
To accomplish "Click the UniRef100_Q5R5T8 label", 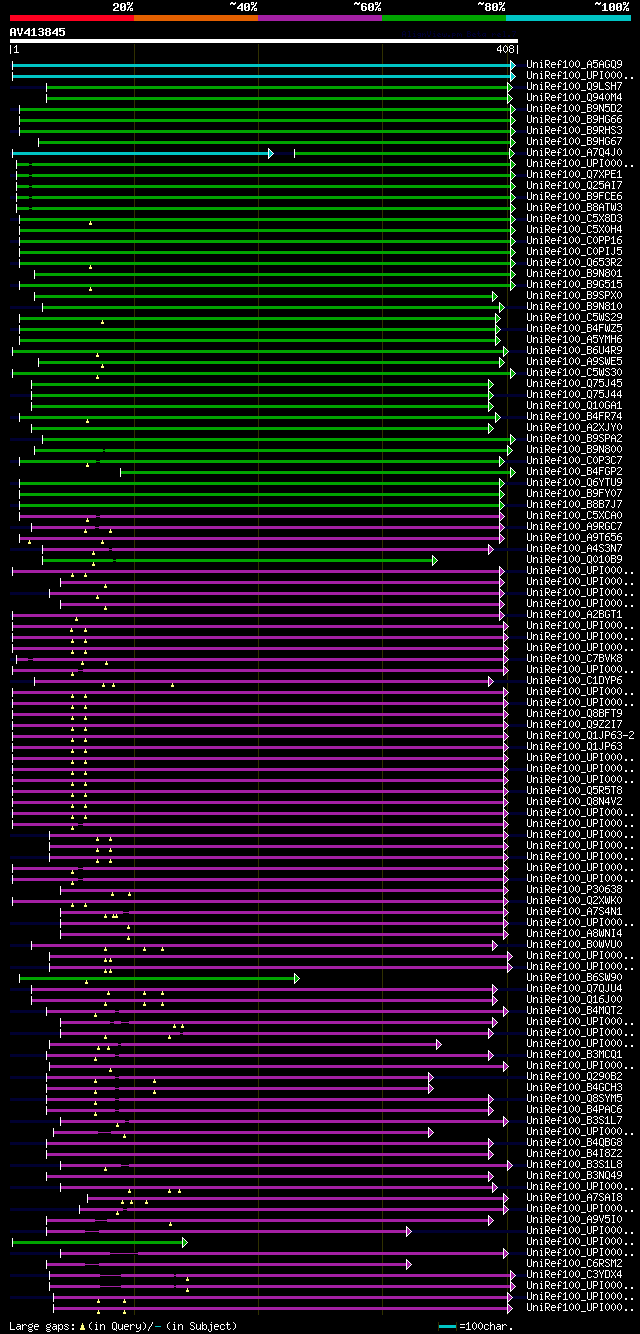I will coord(574,790).
